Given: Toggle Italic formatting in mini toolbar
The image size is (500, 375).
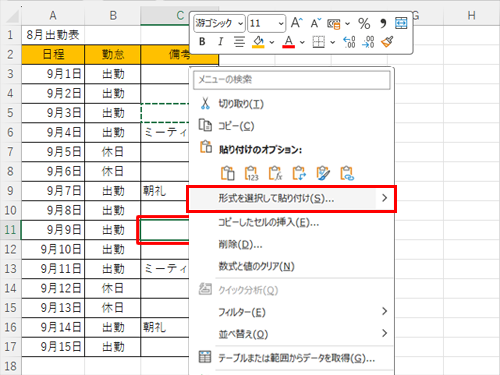Looking at the screenshot, I should [x=220, y=42].
